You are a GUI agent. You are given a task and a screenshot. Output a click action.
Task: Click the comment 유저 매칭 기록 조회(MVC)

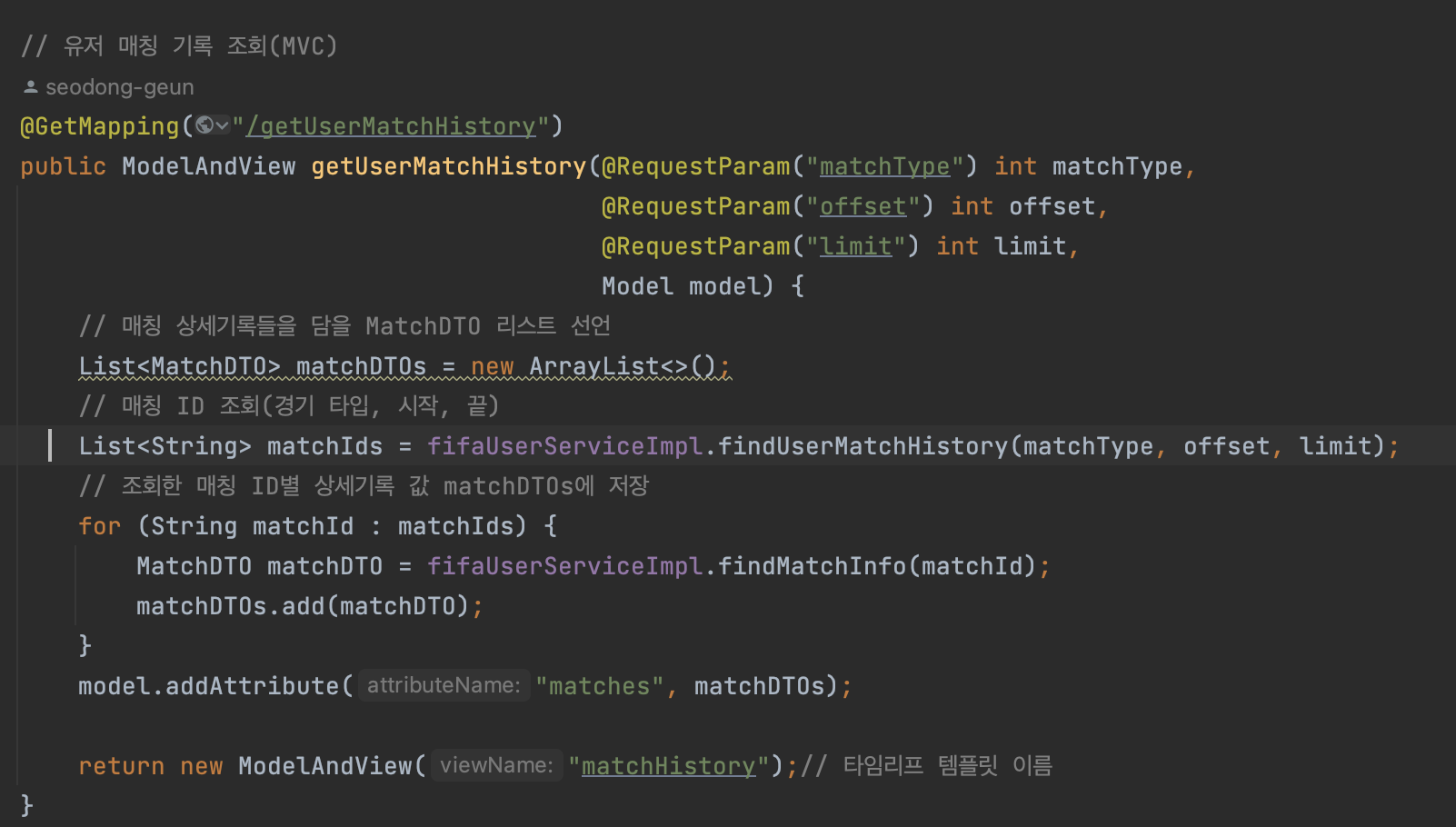click(x=179, y=46)
